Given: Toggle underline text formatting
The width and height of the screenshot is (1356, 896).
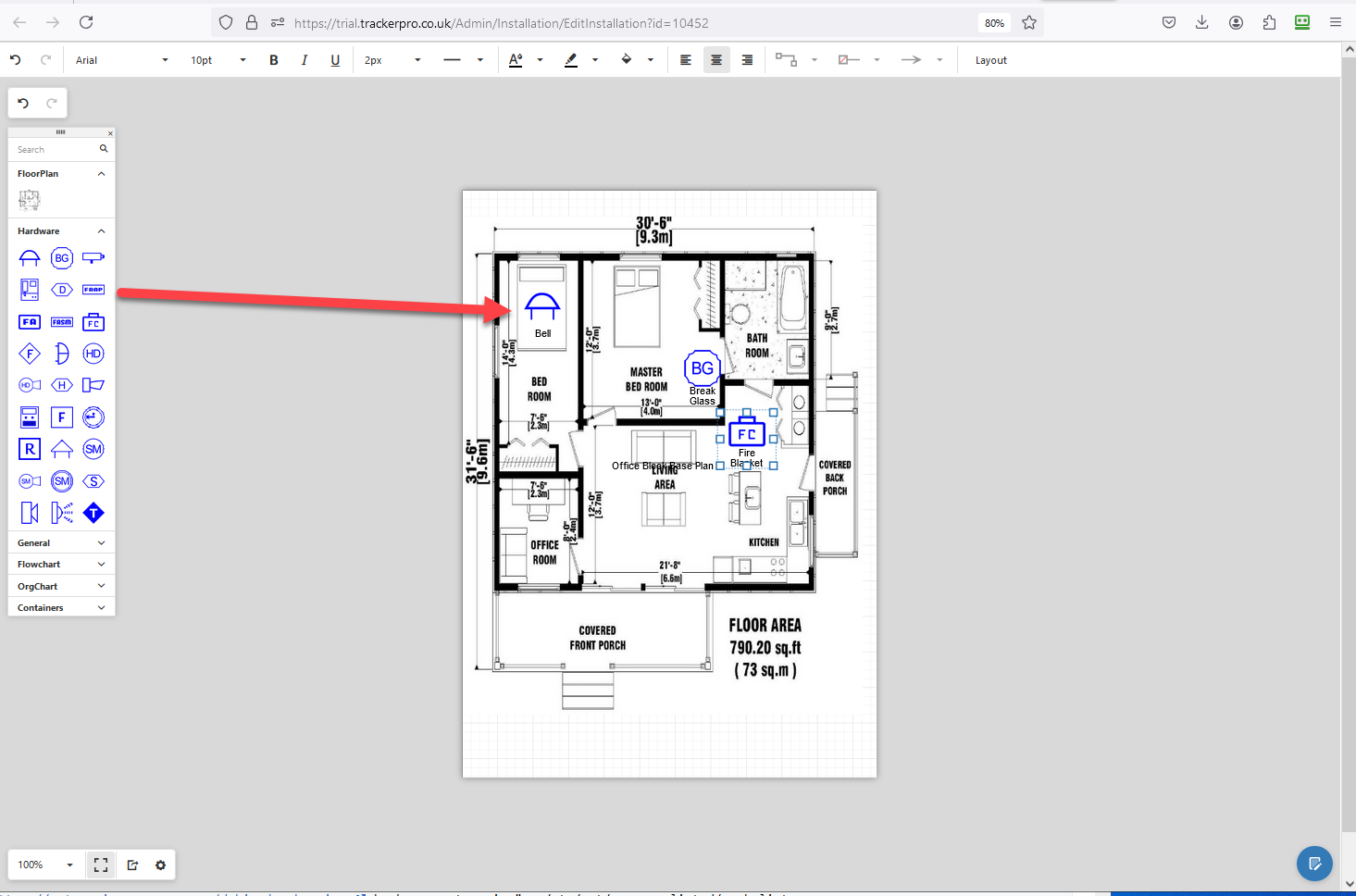Looking at the screenshot, I should pos(335,60).
